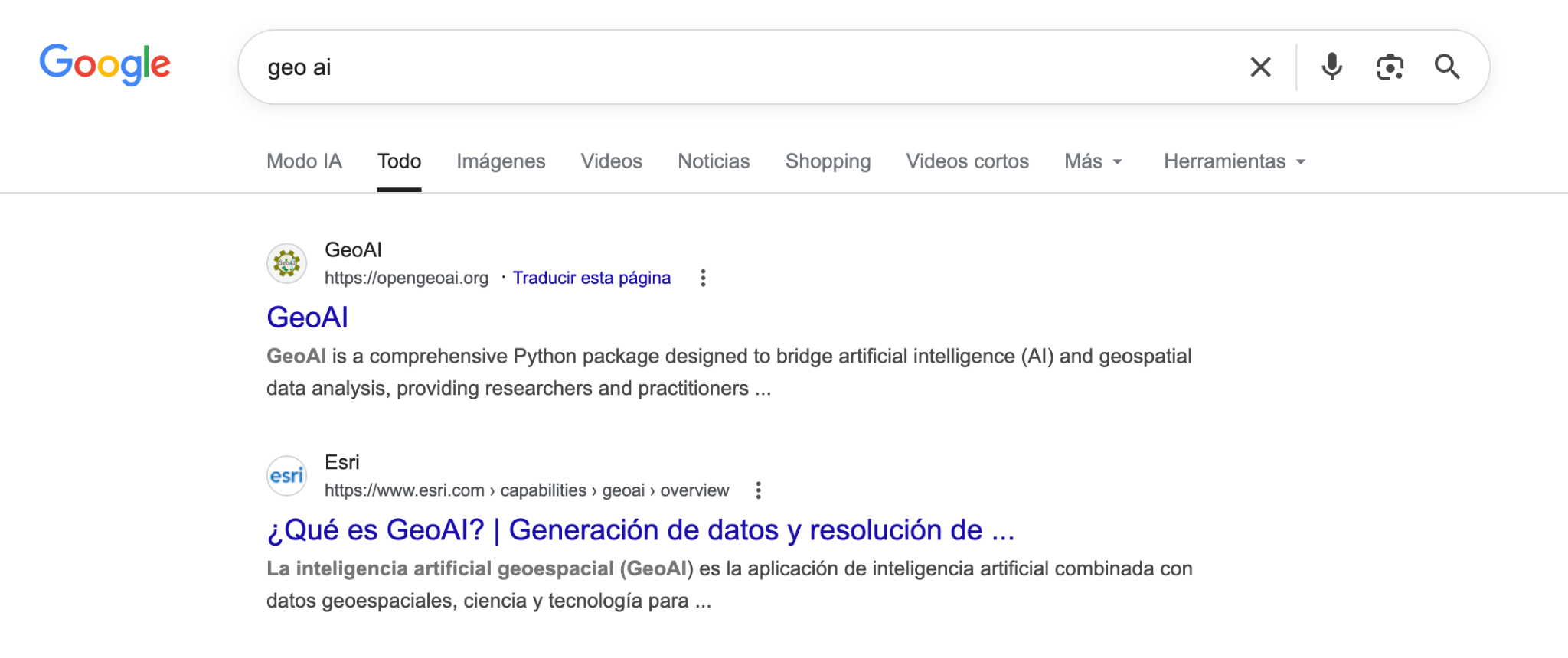Open the GeoAI result title link
The height and width of the screenshot is (658, 1568).
307,318
